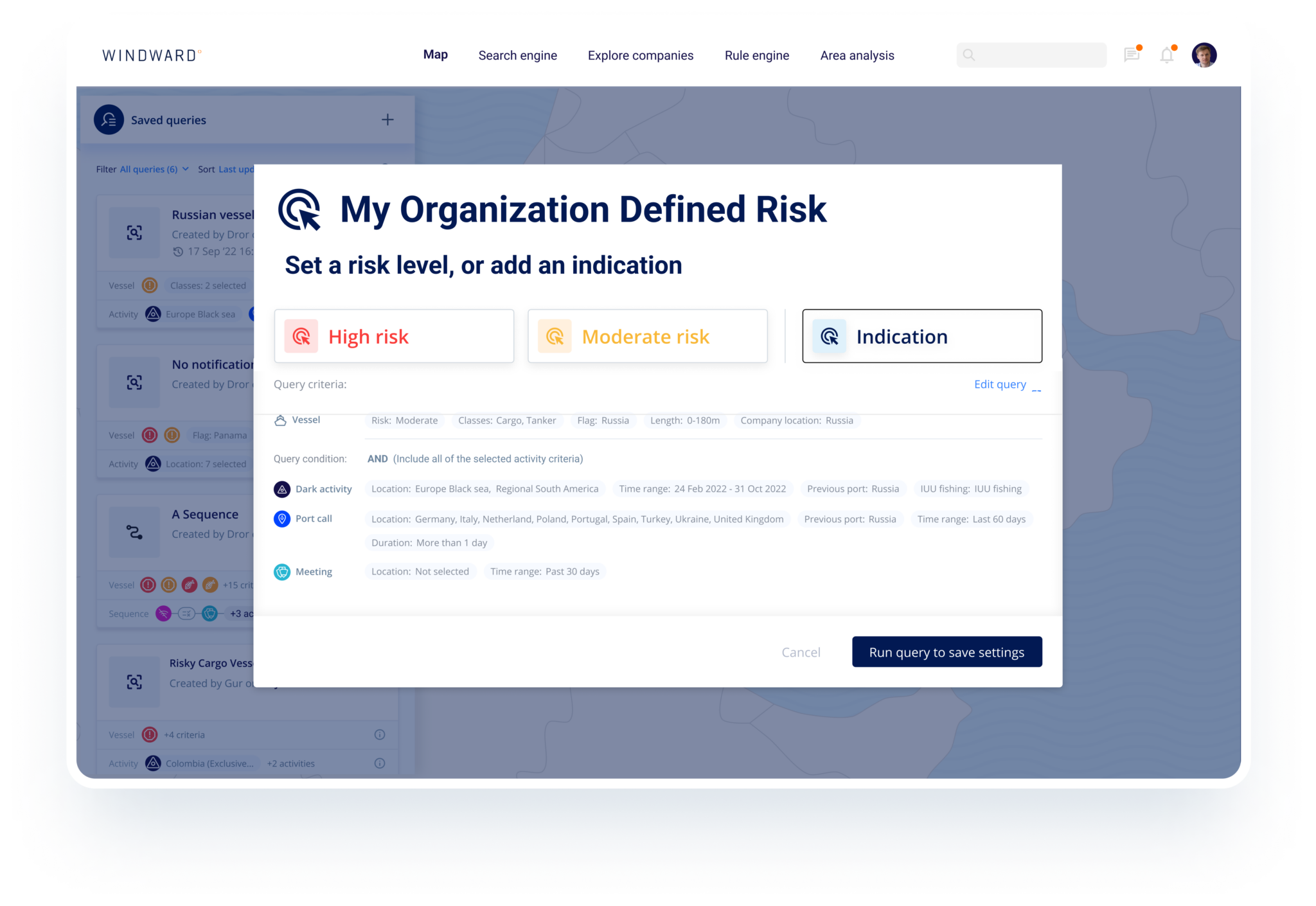Click the search input field
The width and height of the screenshot is (1316, 906).
coord(1031,55)
